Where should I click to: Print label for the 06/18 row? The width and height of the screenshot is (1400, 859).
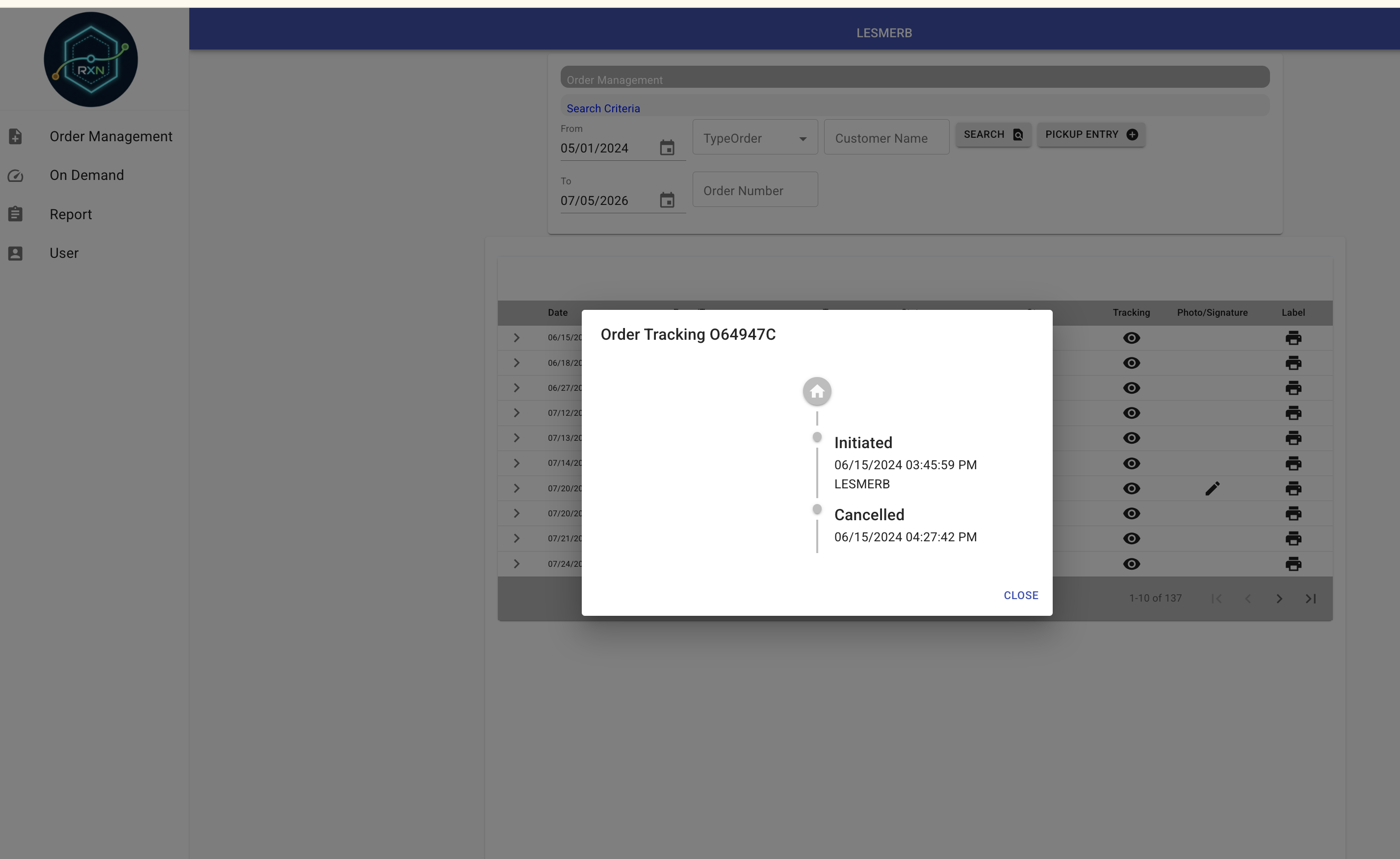1293,363
